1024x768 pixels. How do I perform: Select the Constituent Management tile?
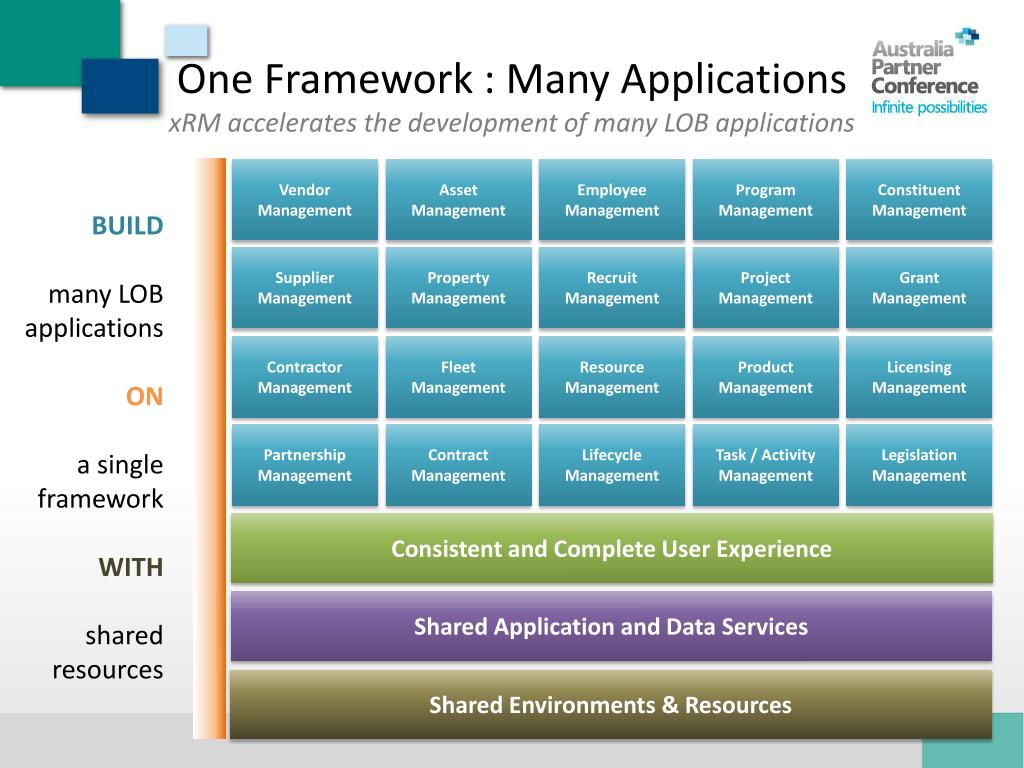[919, 200]
